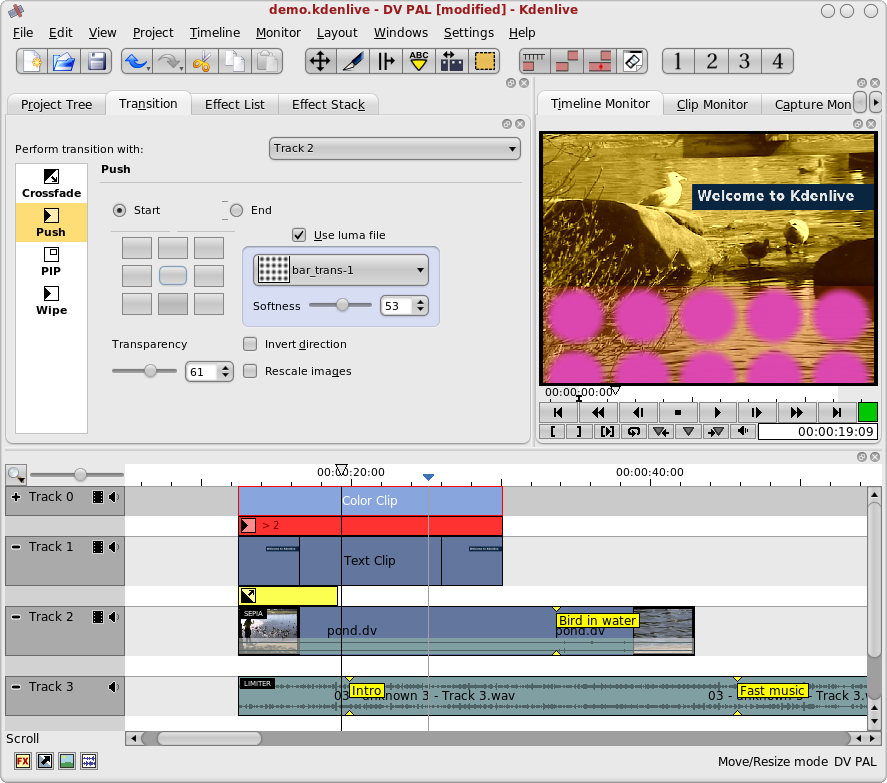Viewport: 887px width, 783px height.
Task: Click layout preset button 3
Action: [x=744, y=62]
